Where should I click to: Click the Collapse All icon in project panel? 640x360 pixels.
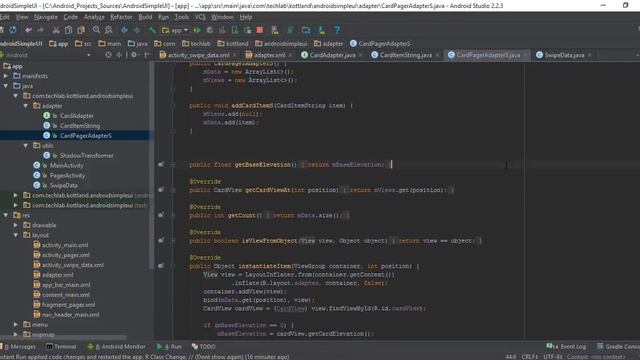pos(119,55)
